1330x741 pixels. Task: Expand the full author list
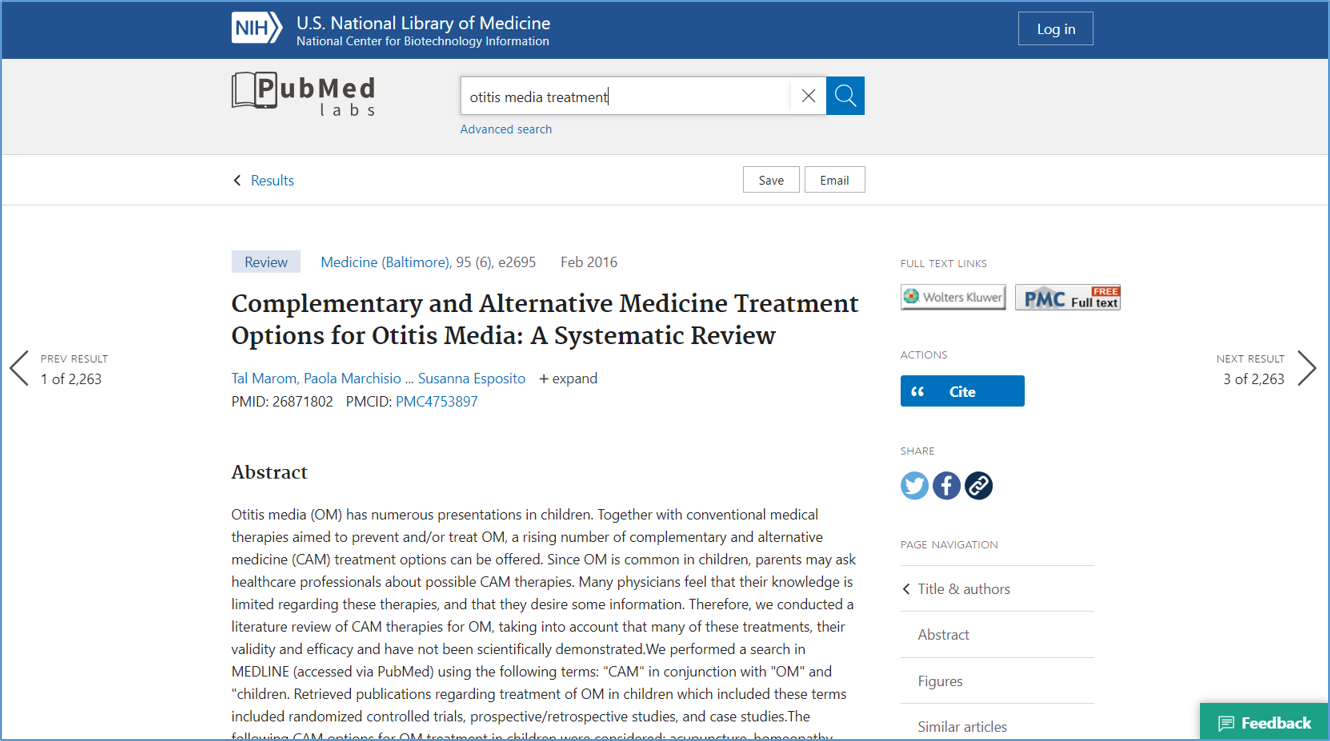point(569,378)
